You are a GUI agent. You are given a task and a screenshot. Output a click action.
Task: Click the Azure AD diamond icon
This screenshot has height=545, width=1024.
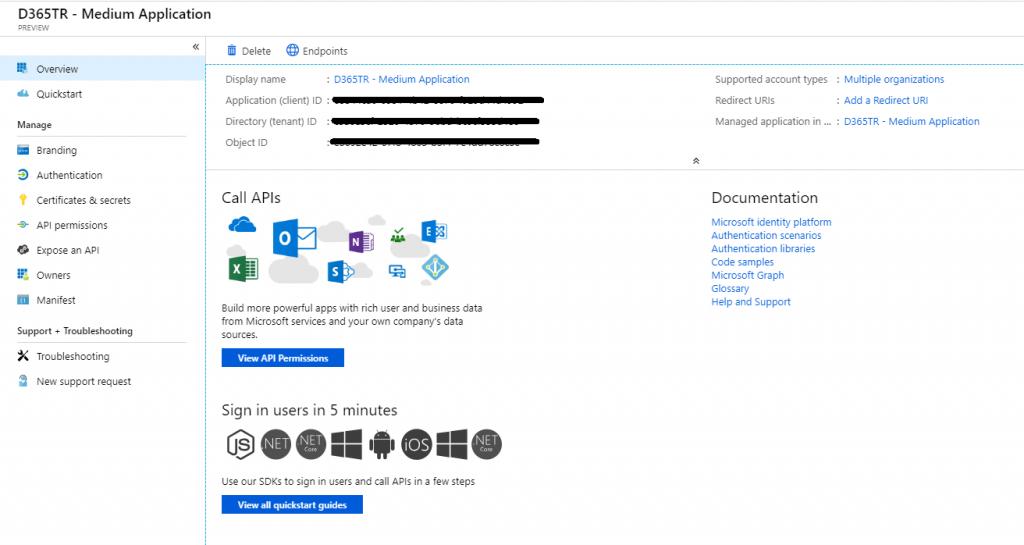click(x=435, y=268)
